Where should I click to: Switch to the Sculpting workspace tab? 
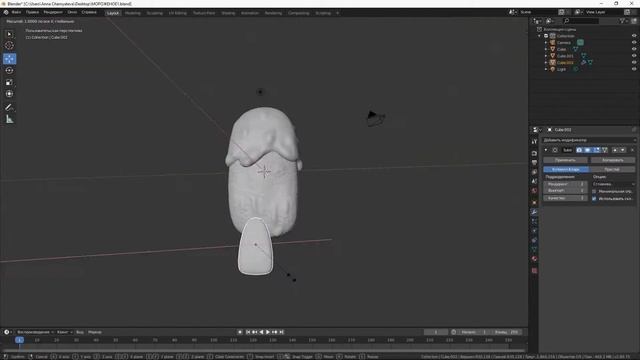155,13
